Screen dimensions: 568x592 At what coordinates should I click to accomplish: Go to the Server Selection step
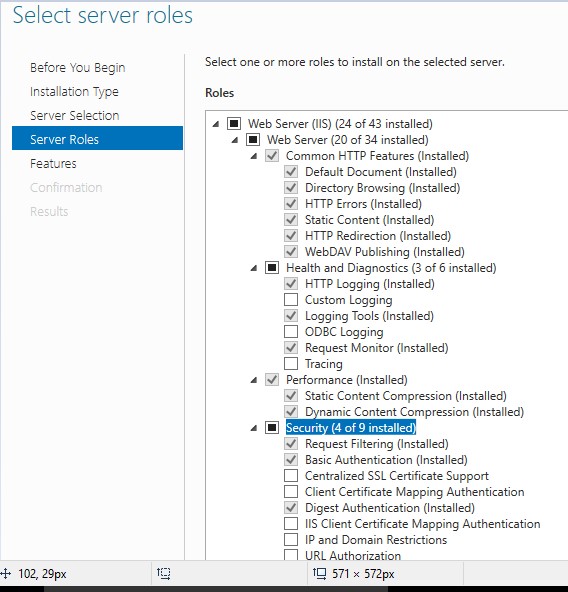[x=74, y=116]
